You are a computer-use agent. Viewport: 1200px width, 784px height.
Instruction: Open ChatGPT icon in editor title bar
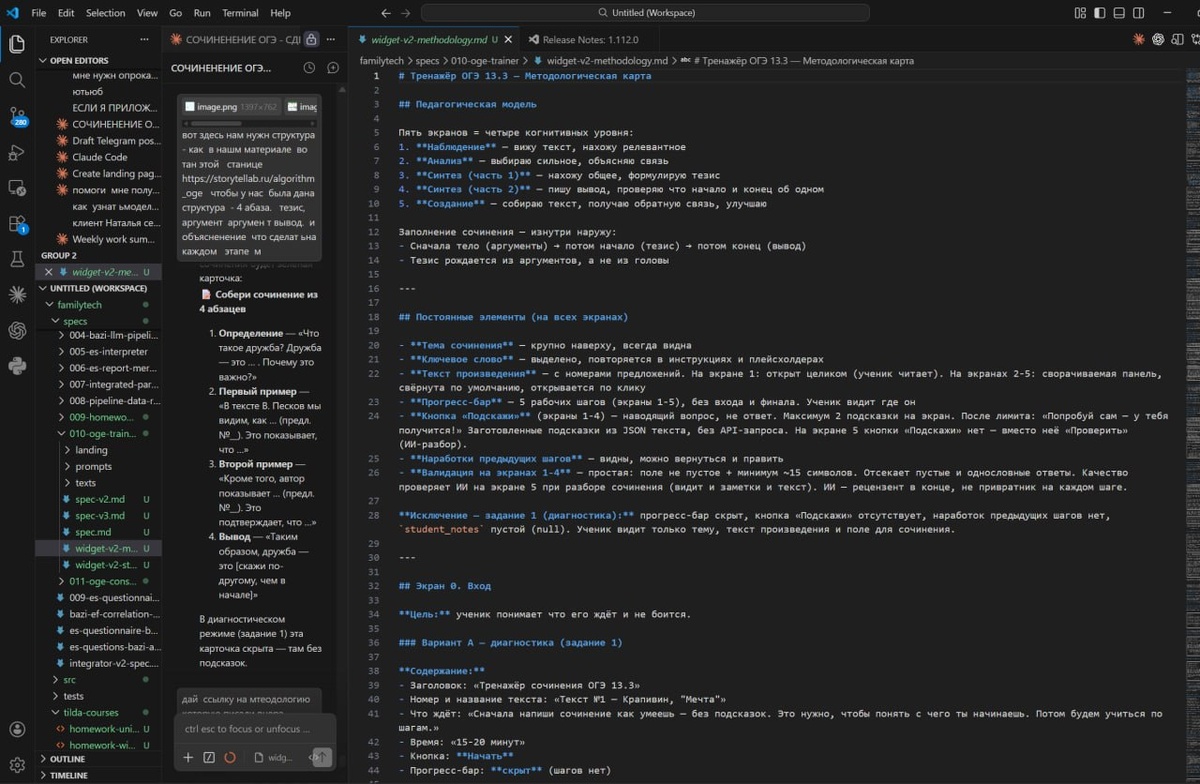pos(1158,40)
